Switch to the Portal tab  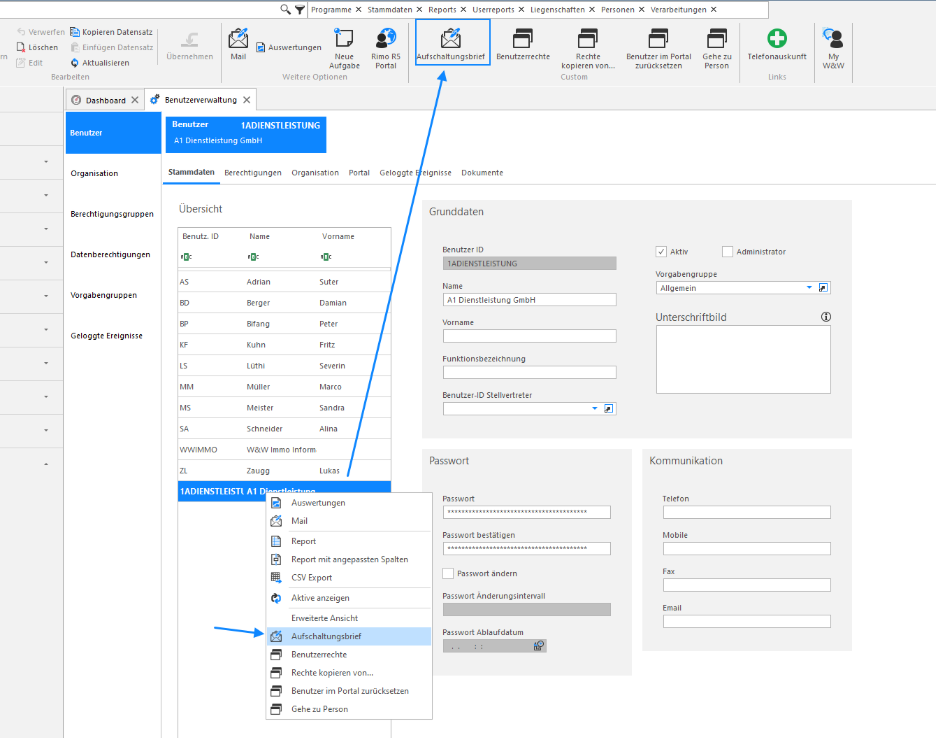pyautogui.click(x=359, y=173)
